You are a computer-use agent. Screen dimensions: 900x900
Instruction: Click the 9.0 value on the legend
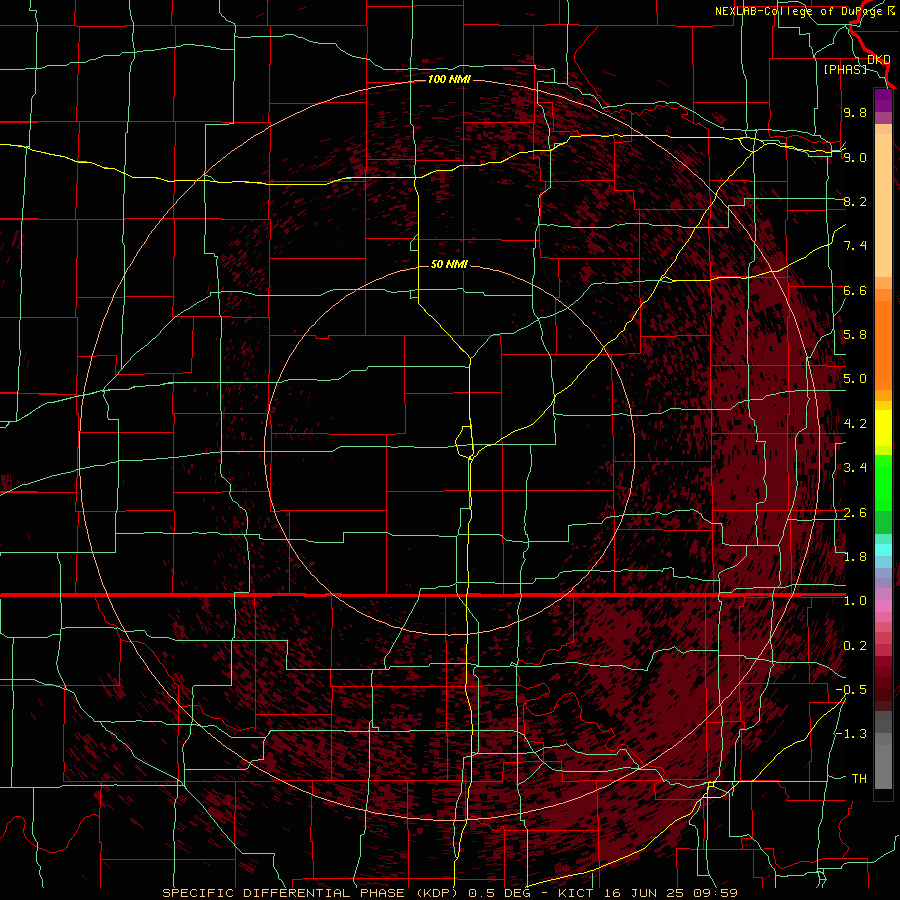click(x=855, y=157)
